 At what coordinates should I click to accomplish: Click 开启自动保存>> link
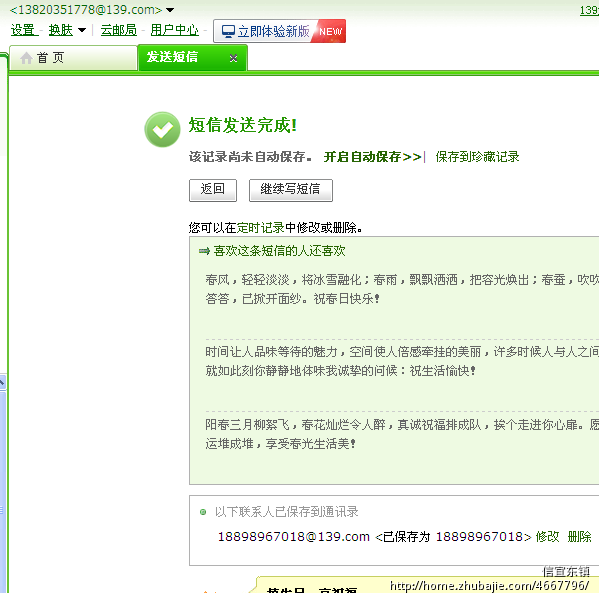tap(372, 157)
